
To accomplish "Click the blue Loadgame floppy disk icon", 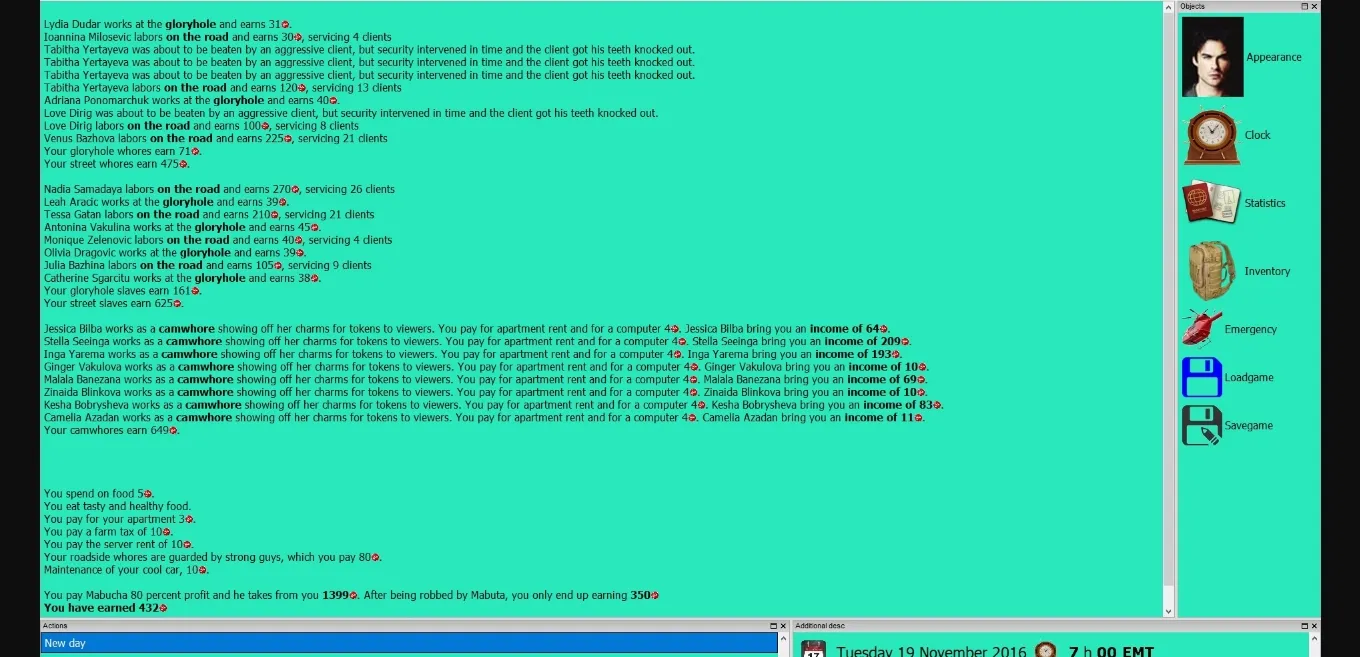I will click(x=1201, y=377).
